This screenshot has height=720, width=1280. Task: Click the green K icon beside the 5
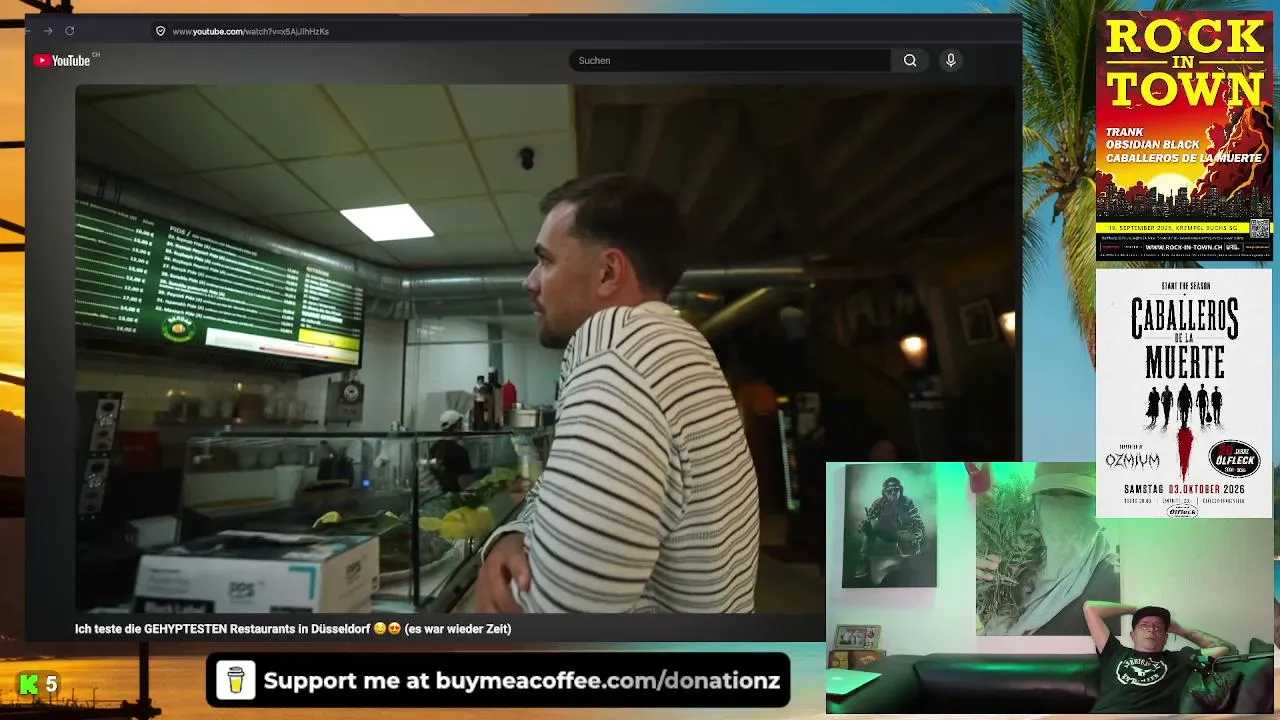(x=29, y=685)
